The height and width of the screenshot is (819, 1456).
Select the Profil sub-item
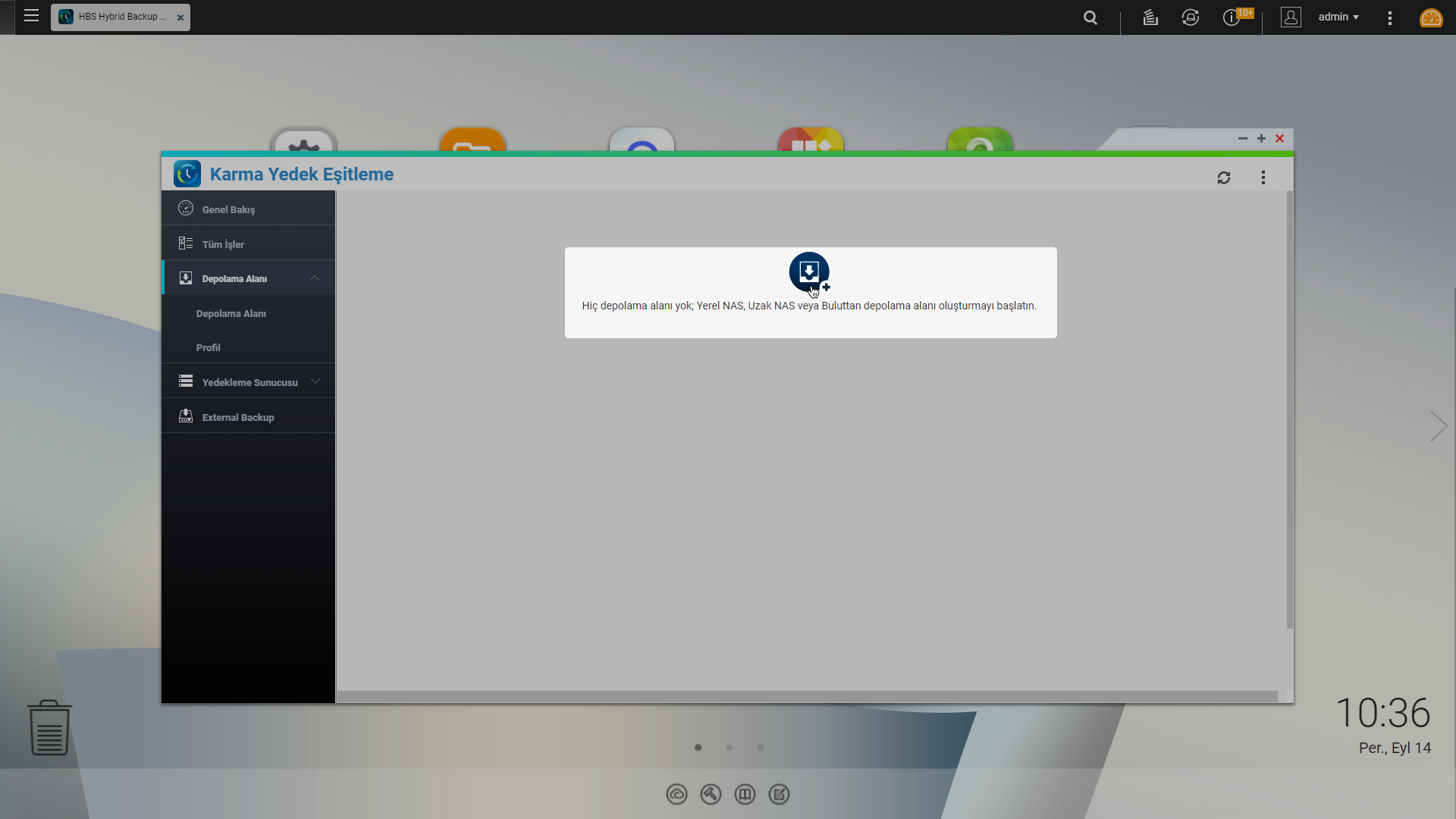tap(208, 347)
